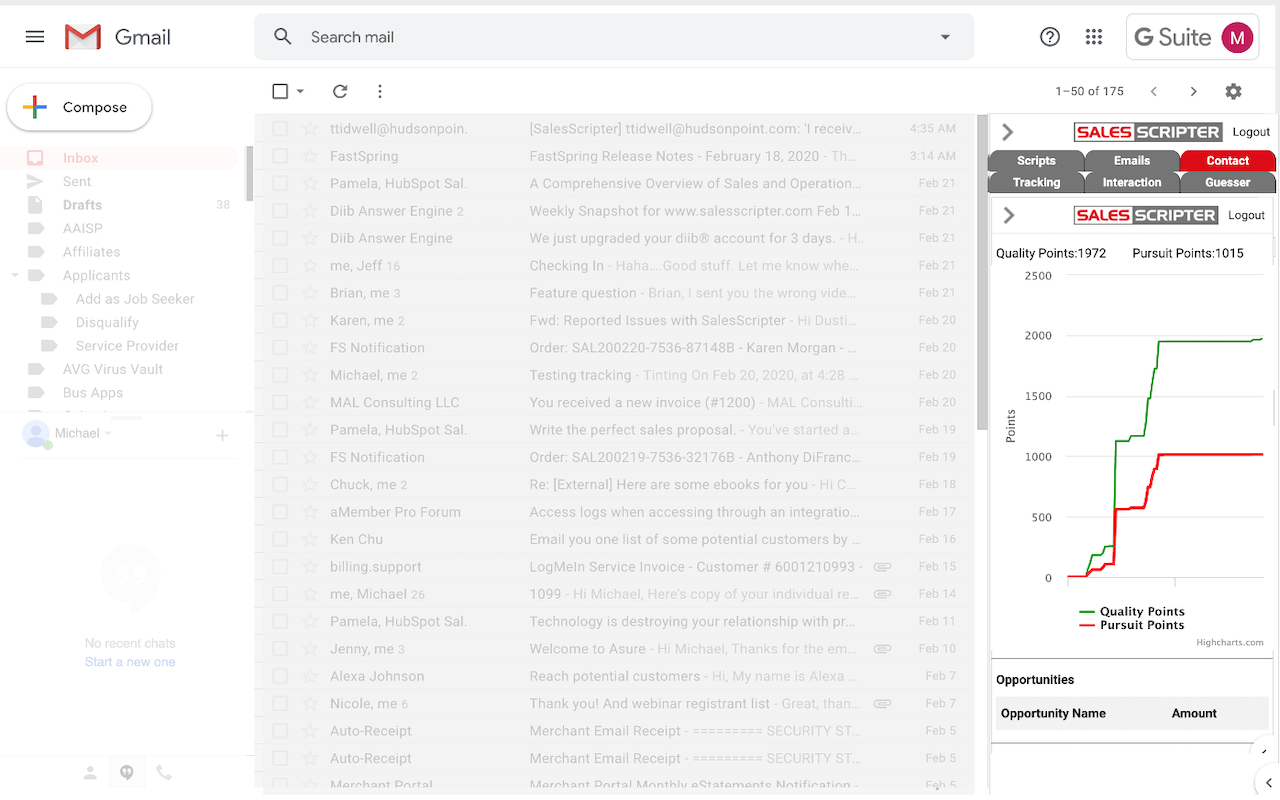Click the search magnifier icon
Viewport: 1280px width, 800px height.
pyautogui.click(x=283, y=37)
